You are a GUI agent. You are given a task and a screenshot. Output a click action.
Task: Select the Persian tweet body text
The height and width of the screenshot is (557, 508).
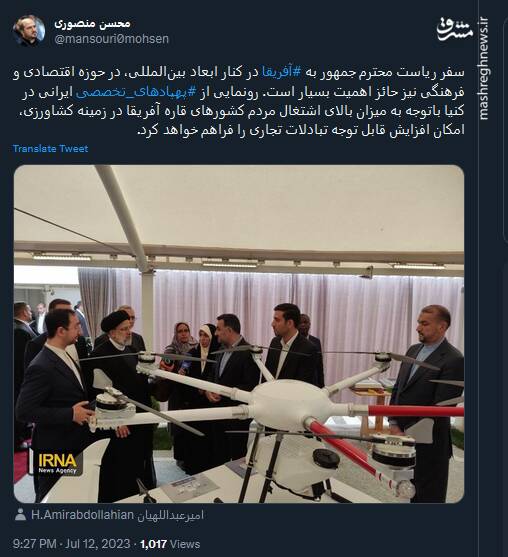tap(239, 101)
